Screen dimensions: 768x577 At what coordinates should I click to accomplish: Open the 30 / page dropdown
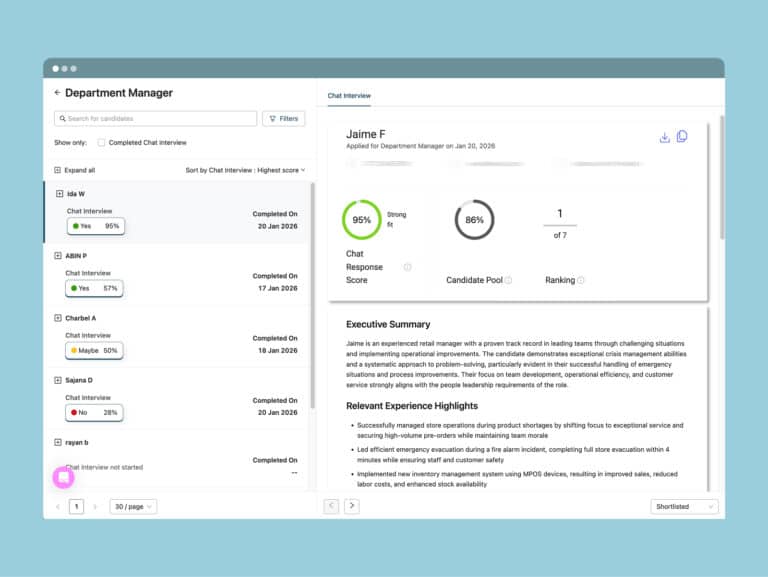click(x=133, y=506)
